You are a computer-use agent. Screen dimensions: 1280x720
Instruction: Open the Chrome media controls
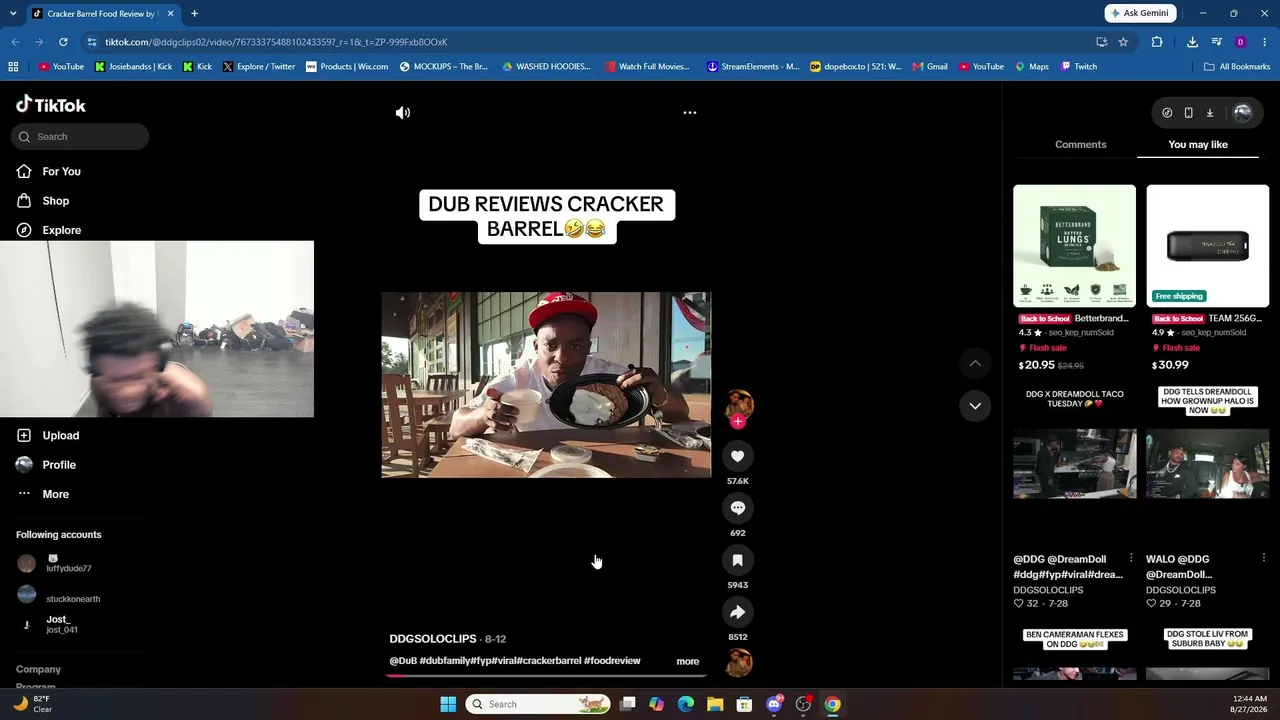coord(1216,42)
